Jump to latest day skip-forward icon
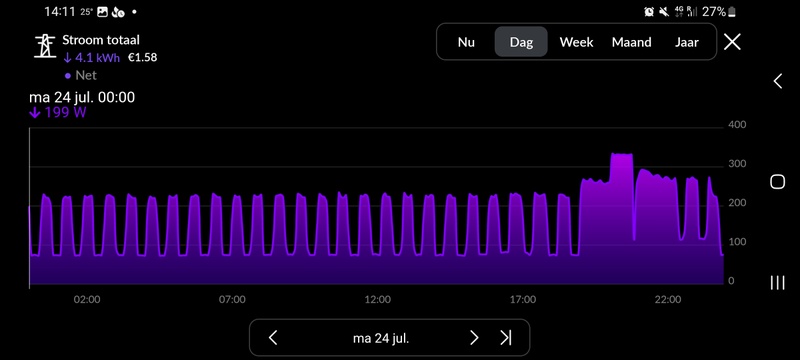800x360 pixels. point(506,338)
